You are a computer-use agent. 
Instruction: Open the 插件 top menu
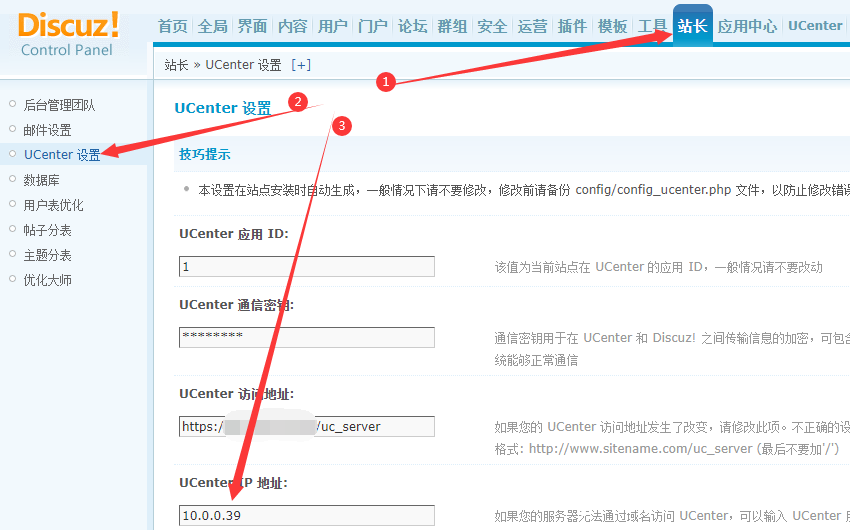click(572, 27)
